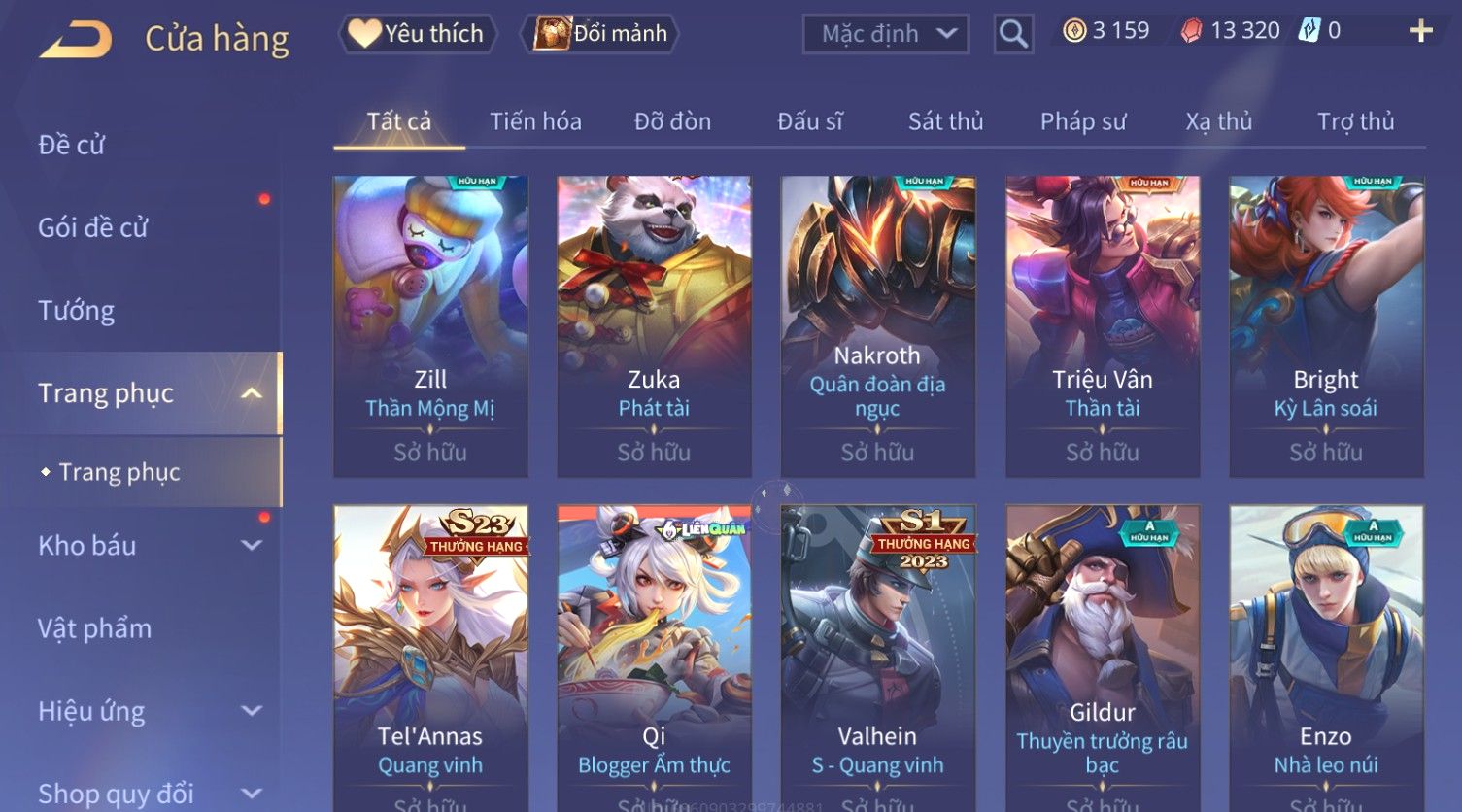Click the gold coin currency icon
Image resolution: width=1462 pixels, height=812 pixels.
pos(1074,31)
